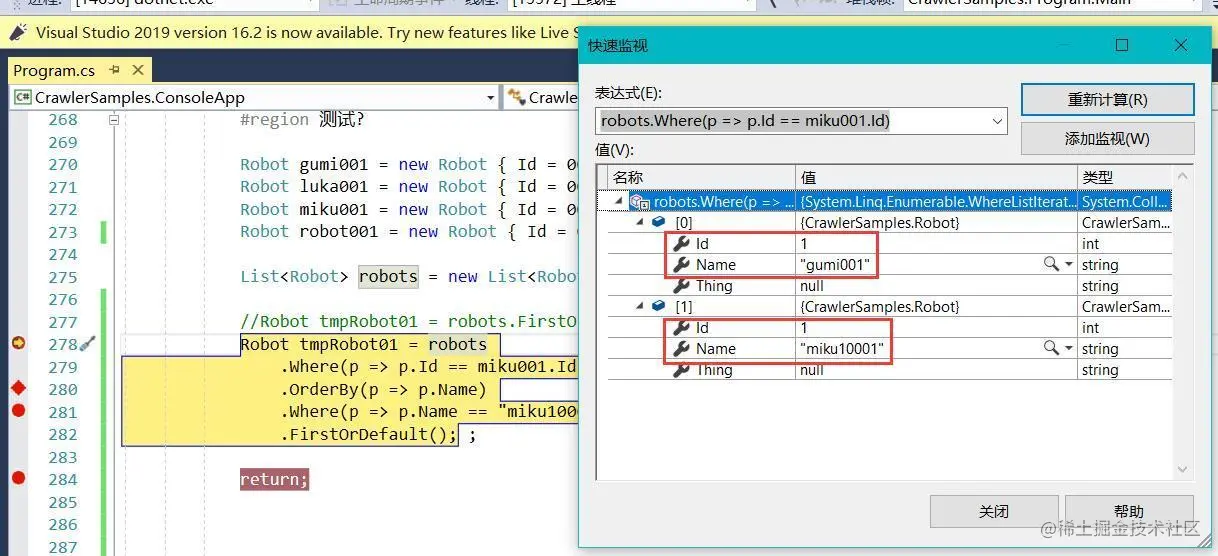Click wrench icon of Id under [1]
The height and width of the screenshot is (556, 1218).
pos(683,327)
